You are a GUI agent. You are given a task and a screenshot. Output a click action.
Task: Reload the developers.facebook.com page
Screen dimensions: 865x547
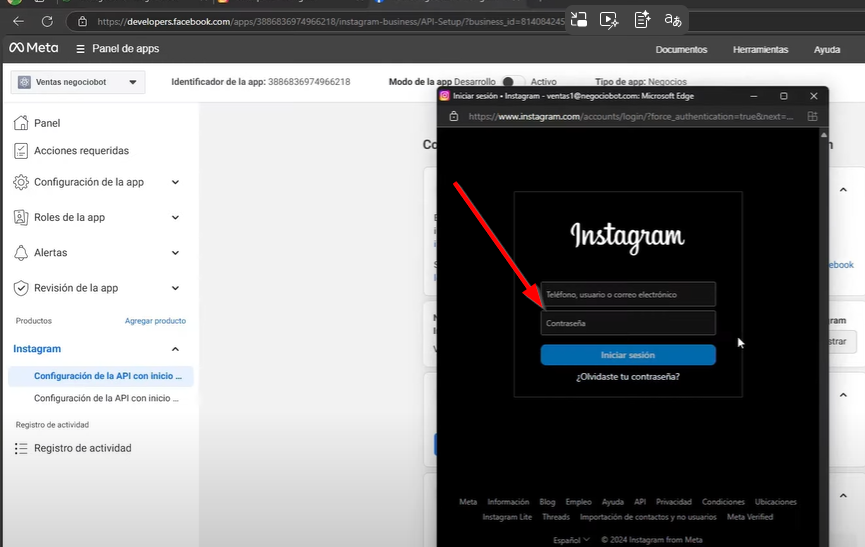pyautogui.click(x=47, y=22)
